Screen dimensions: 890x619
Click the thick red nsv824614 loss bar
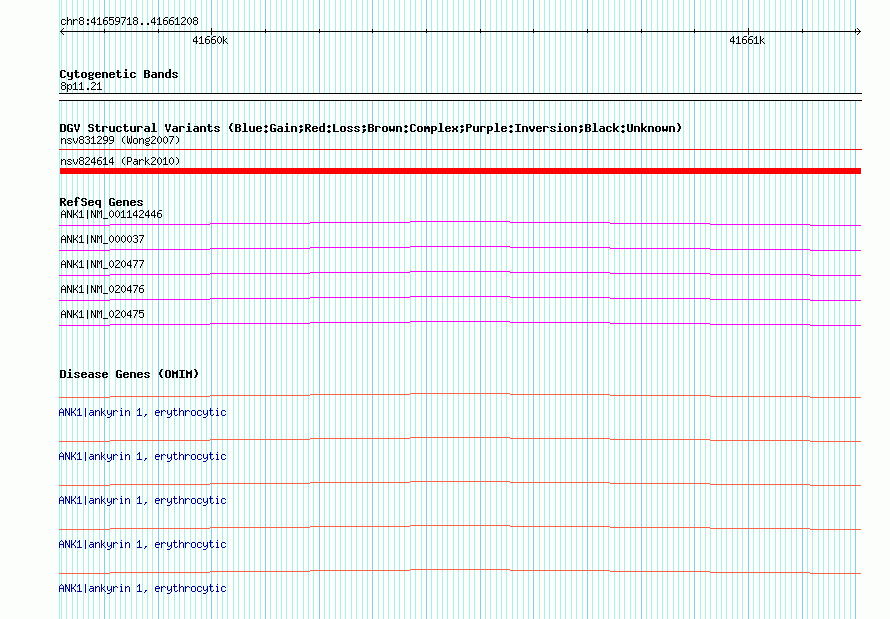[460, 171]
